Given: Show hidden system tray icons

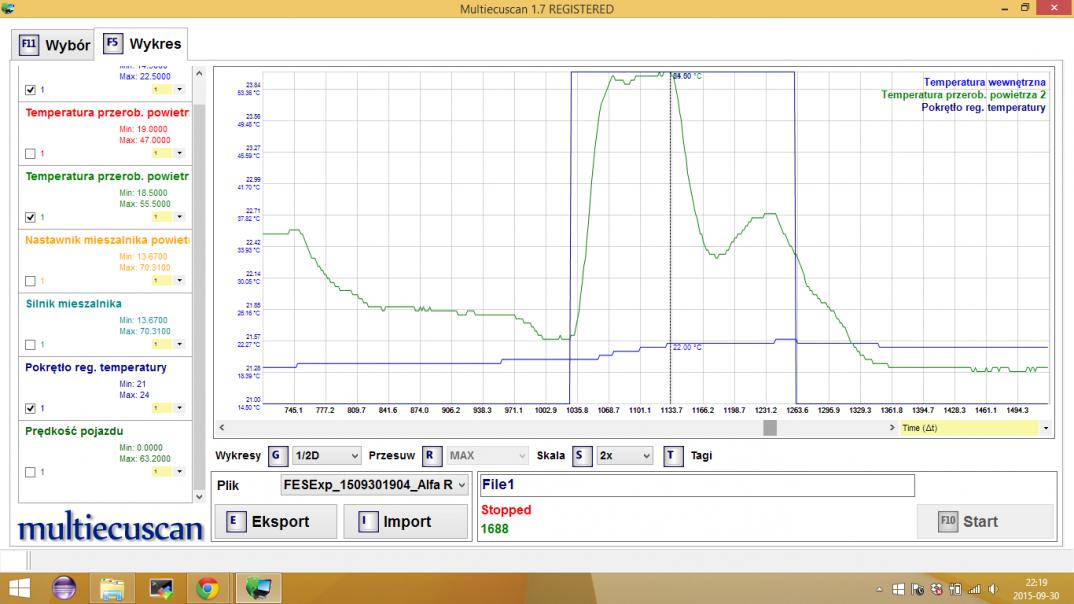Looking at the screenshot, I should tap(879, 590).
